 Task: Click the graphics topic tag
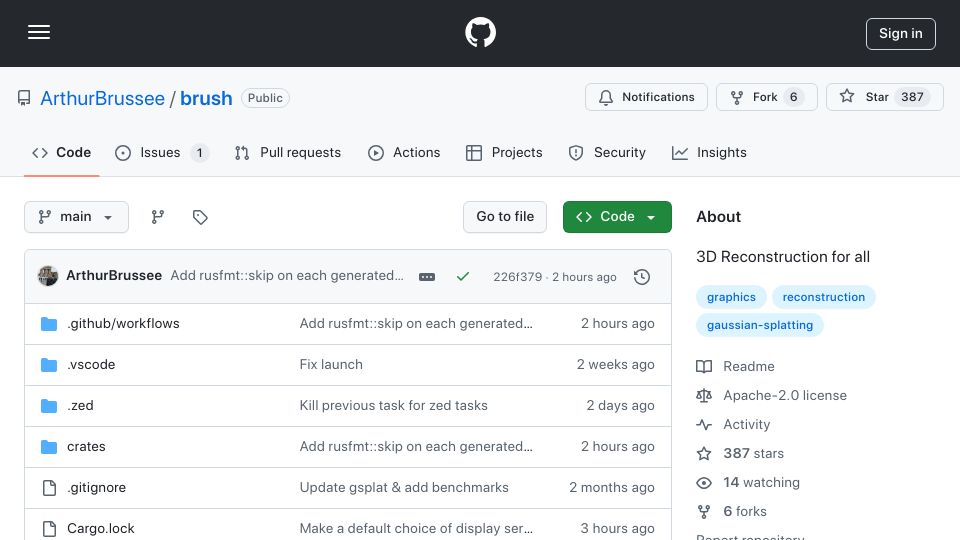coord(731,297)
